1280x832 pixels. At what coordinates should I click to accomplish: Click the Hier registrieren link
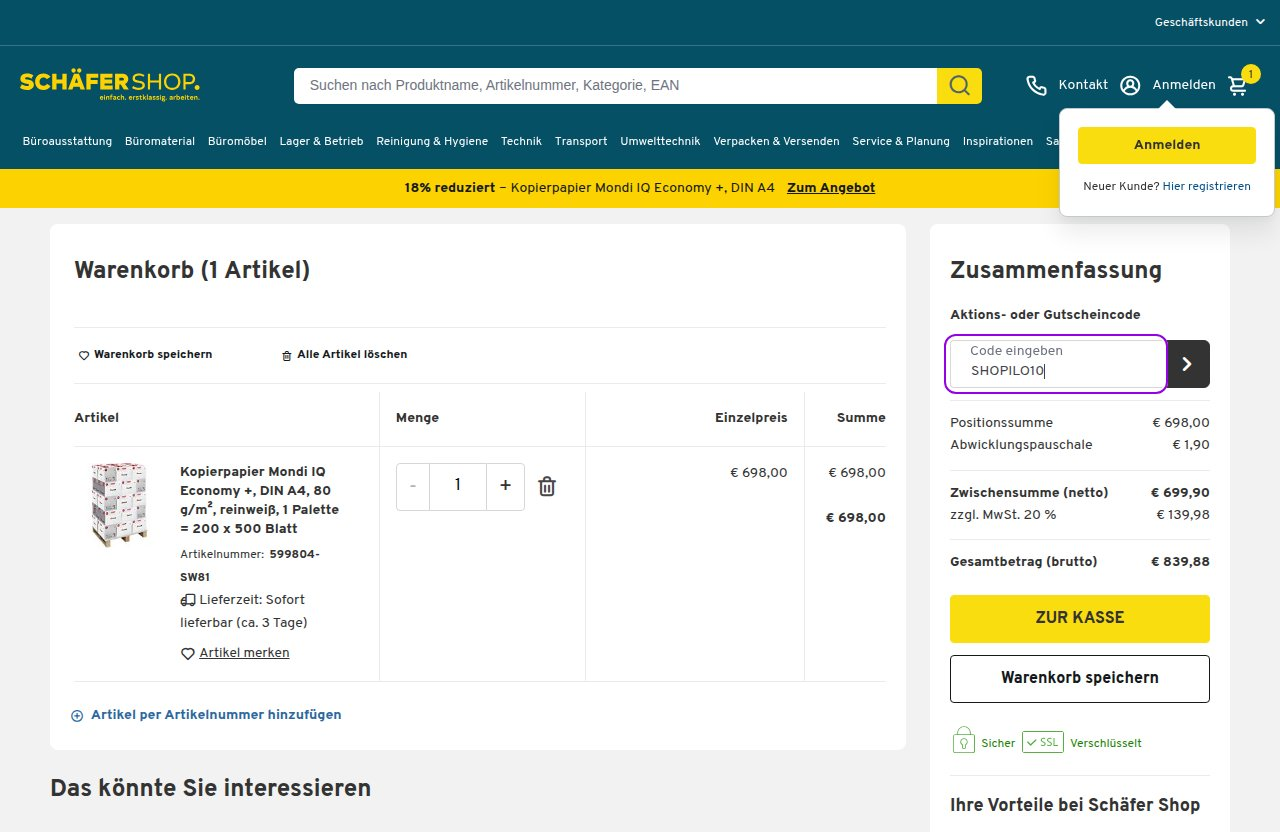click(1206, 186)
